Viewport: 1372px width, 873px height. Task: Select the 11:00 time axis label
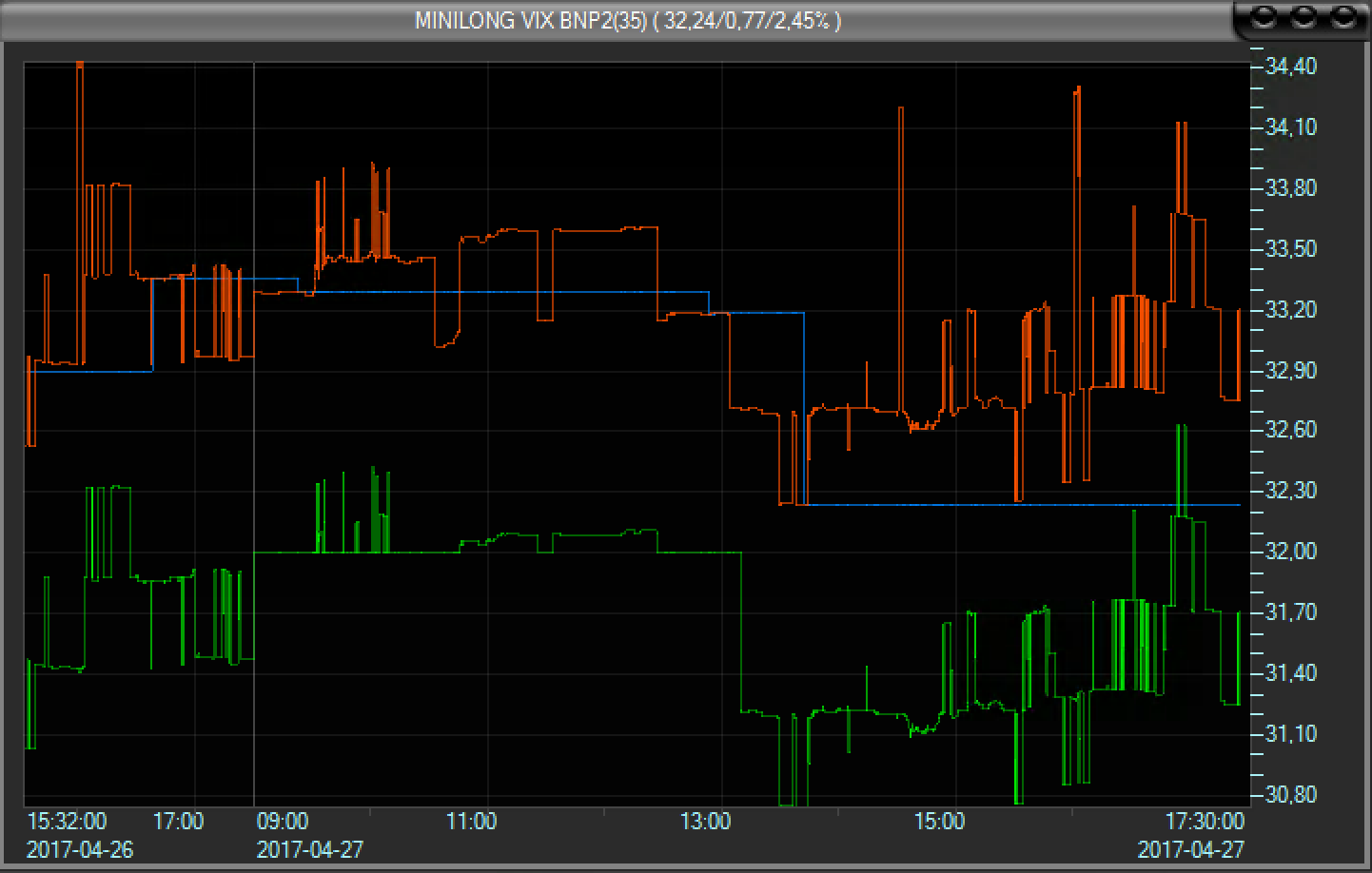click(472, 821)
